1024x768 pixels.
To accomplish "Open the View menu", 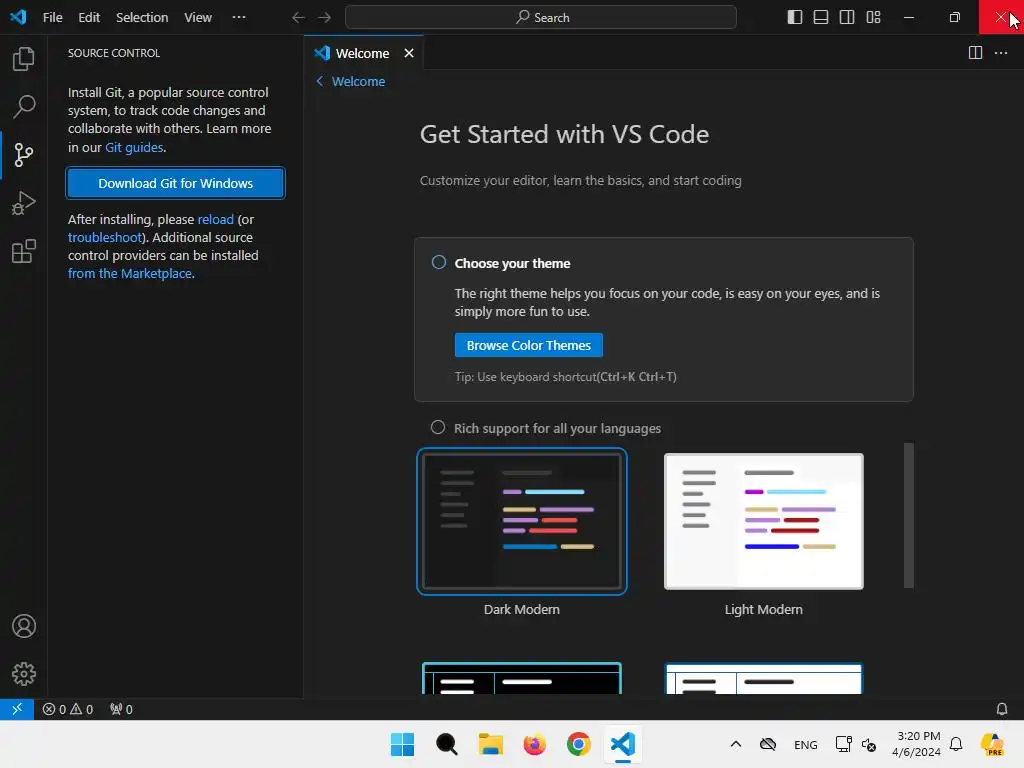I will click(x=198, y=18).
